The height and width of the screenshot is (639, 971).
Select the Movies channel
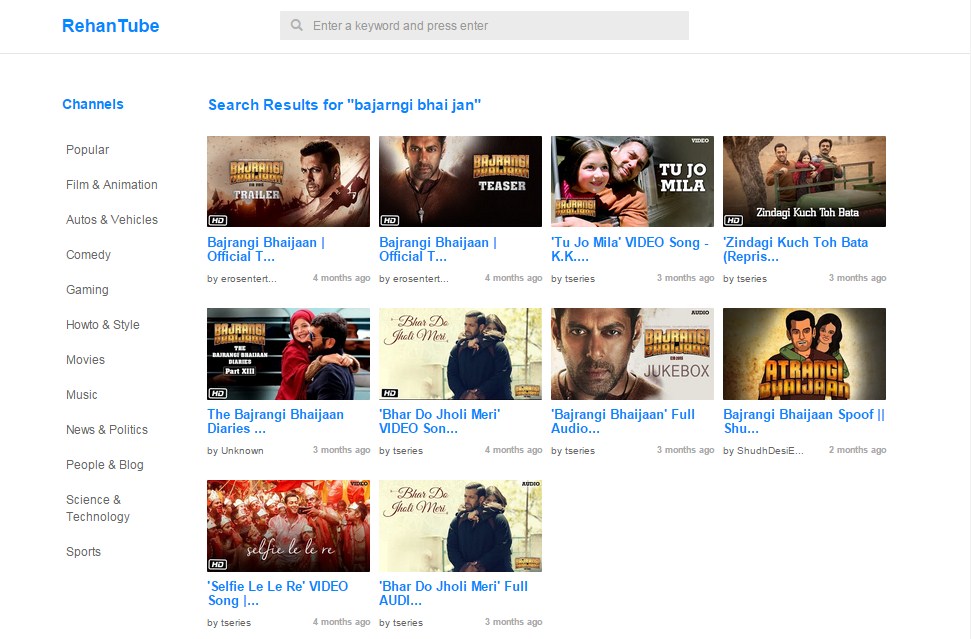point(85,360)
